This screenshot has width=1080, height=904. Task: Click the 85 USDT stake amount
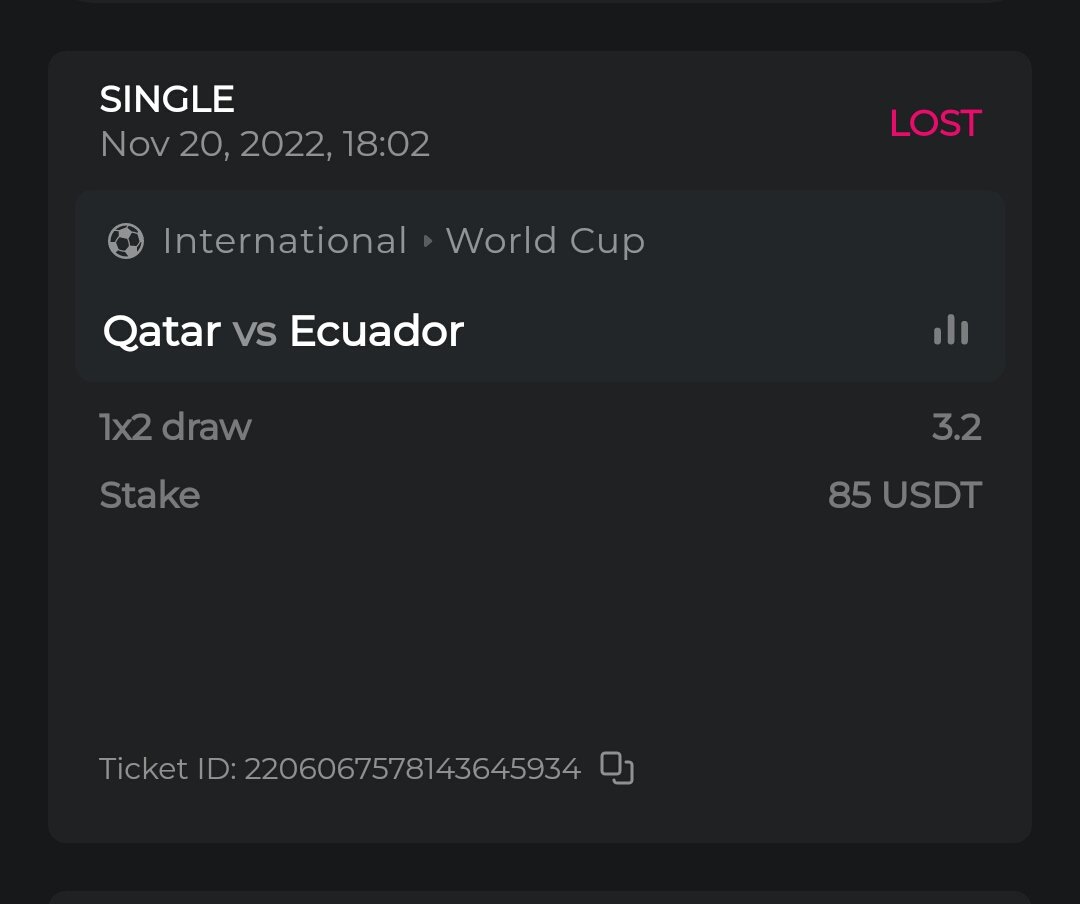point(904,495)
